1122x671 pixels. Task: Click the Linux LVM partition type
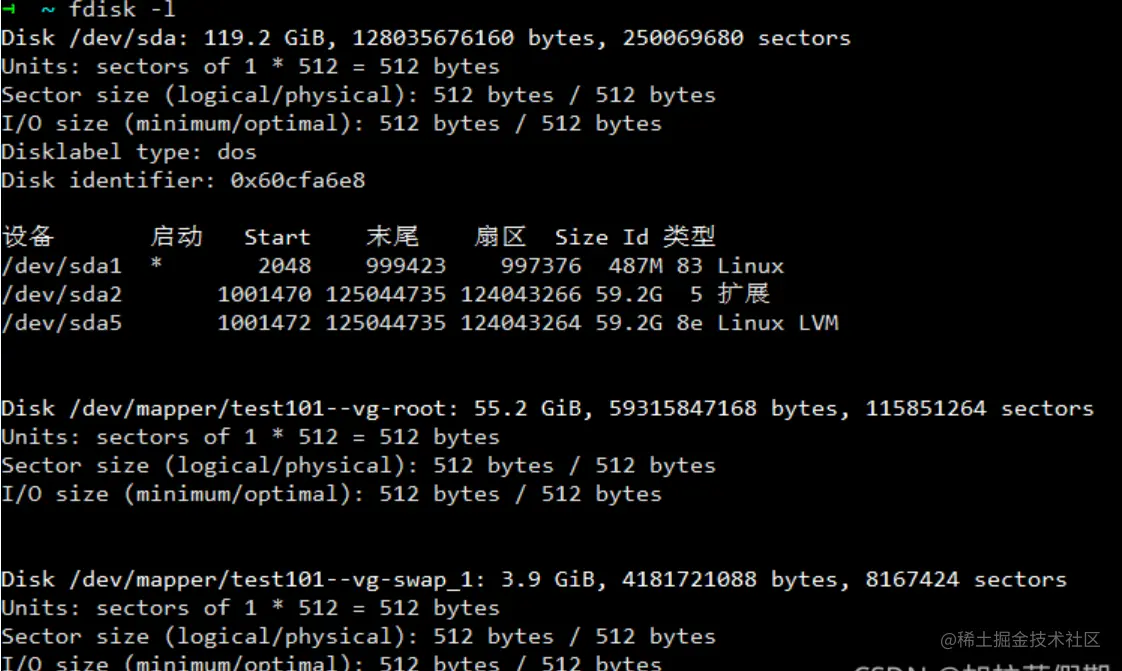[777, 322]
